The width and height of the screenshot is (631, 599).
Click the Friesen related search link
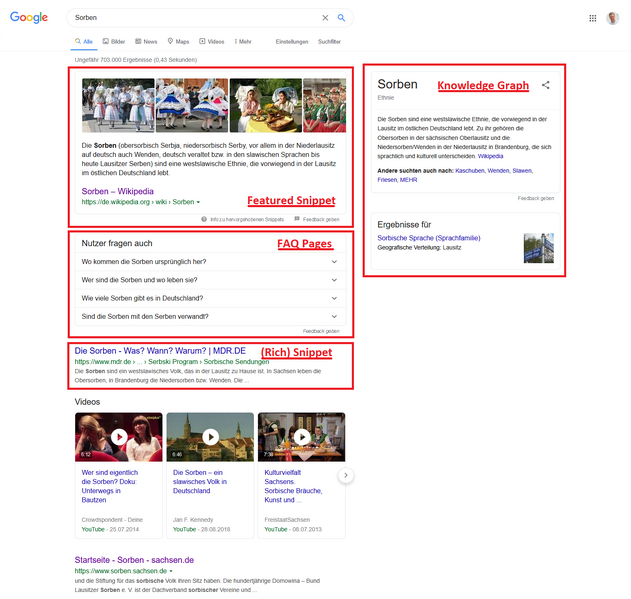tap(387, 180)
